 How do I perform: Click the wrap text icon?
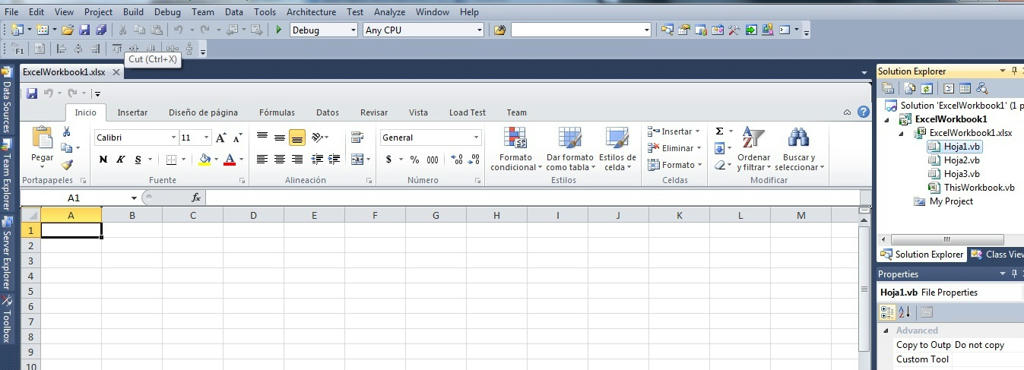357,137
